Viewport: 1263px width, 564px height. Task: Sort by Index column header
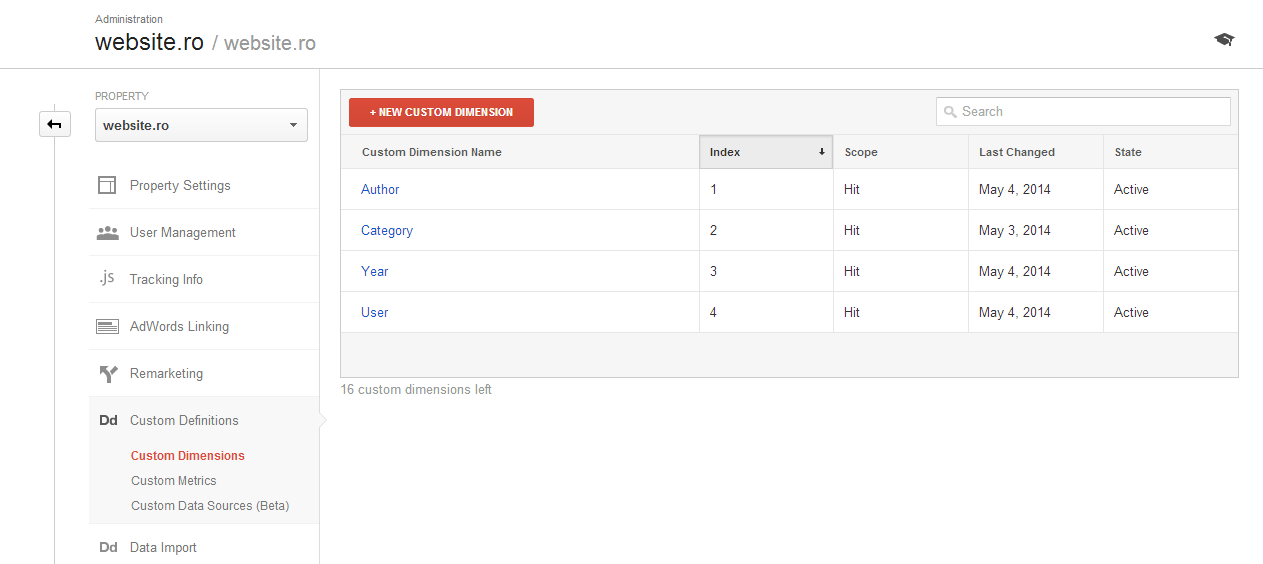pos(766,152)
